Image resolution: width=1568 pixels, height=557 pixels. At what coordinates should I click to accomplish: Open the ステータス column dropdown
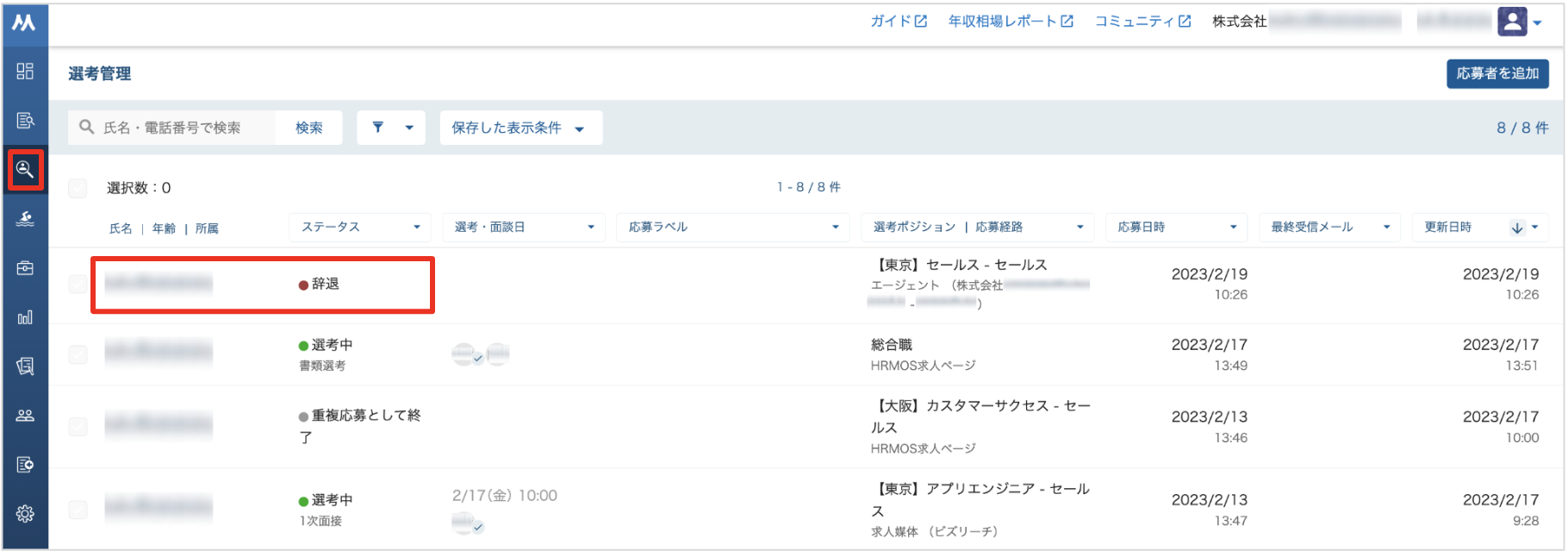pyautogui.click(x=360, y=227)
